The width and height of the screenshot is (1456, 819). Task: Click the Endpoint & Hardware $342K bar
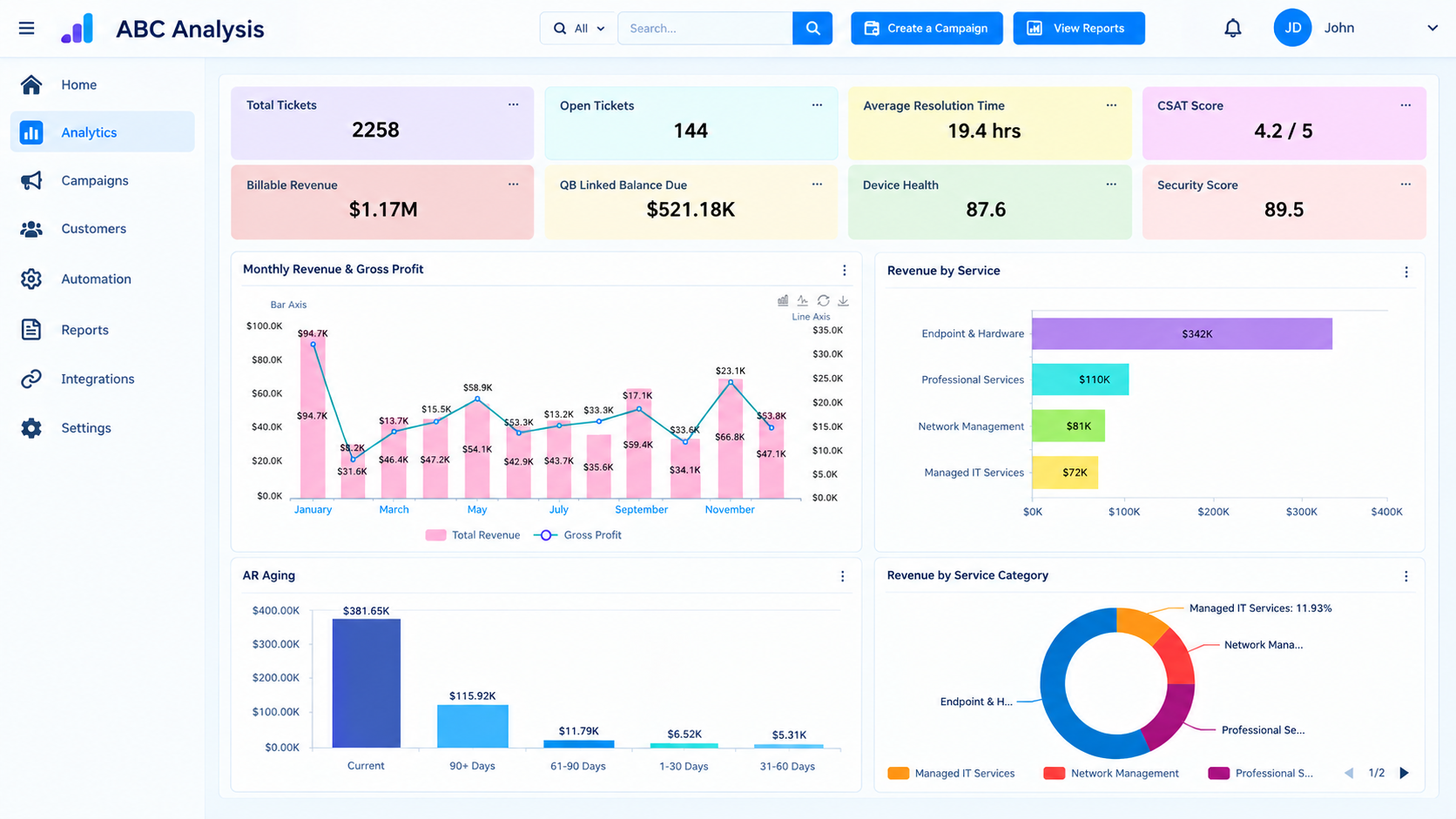(x=1182, y=334)
